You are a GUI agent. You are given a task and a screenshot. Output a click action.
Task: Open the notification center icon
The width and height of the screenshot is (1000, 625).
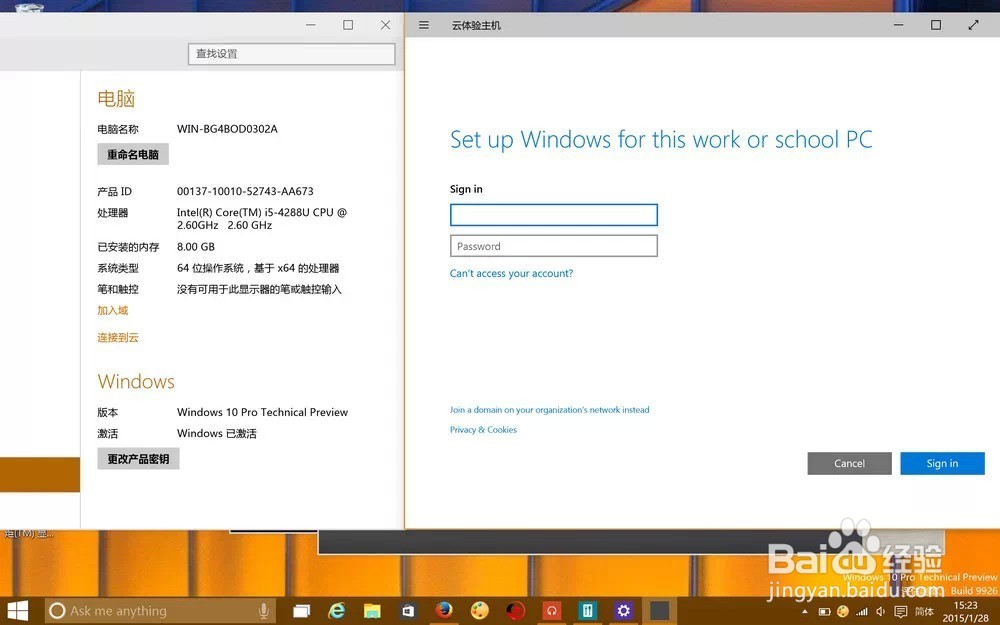point(901,612)
